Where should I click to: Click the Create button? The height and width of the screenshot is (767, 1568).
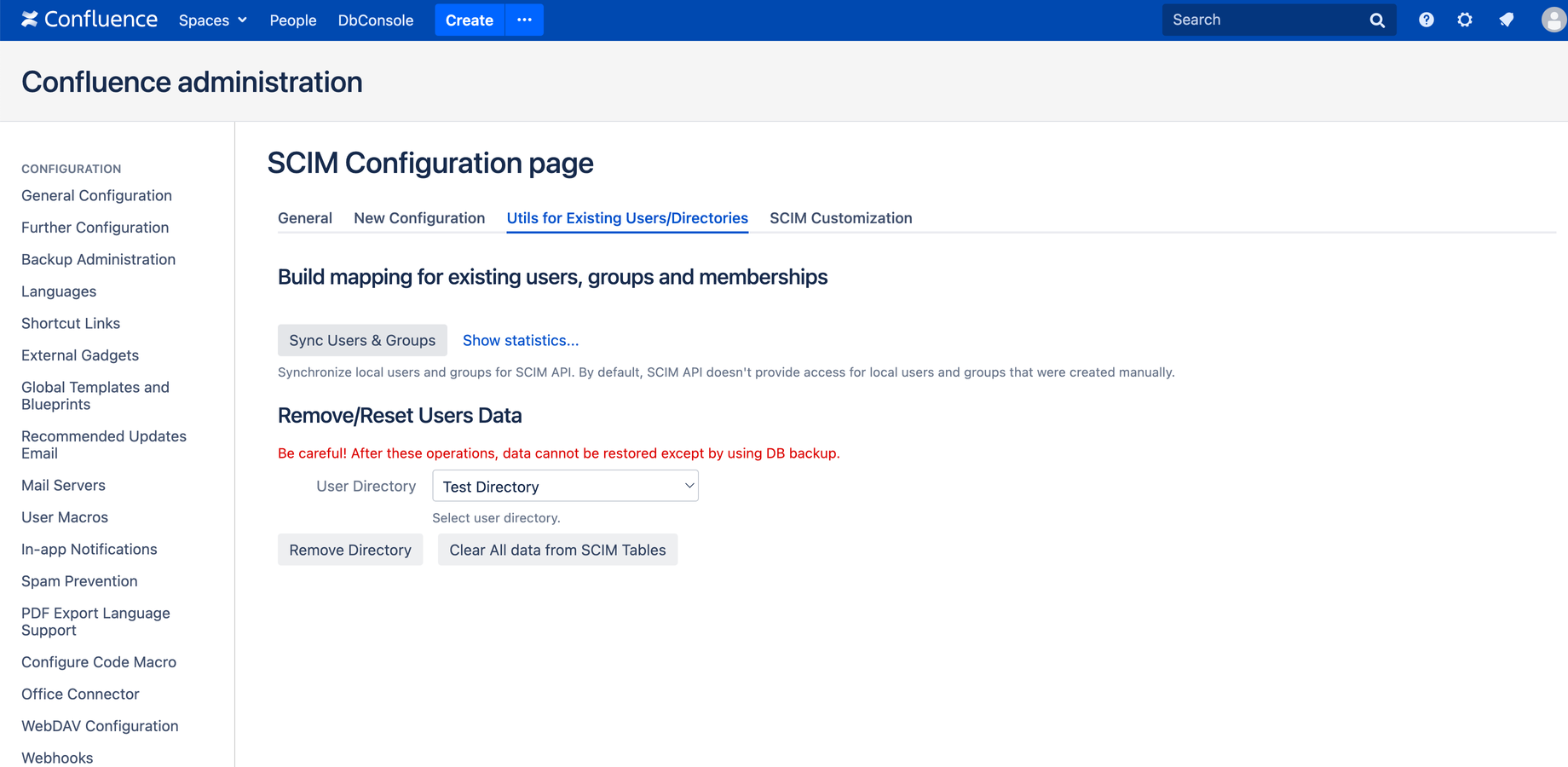click(x=470, y=20)
